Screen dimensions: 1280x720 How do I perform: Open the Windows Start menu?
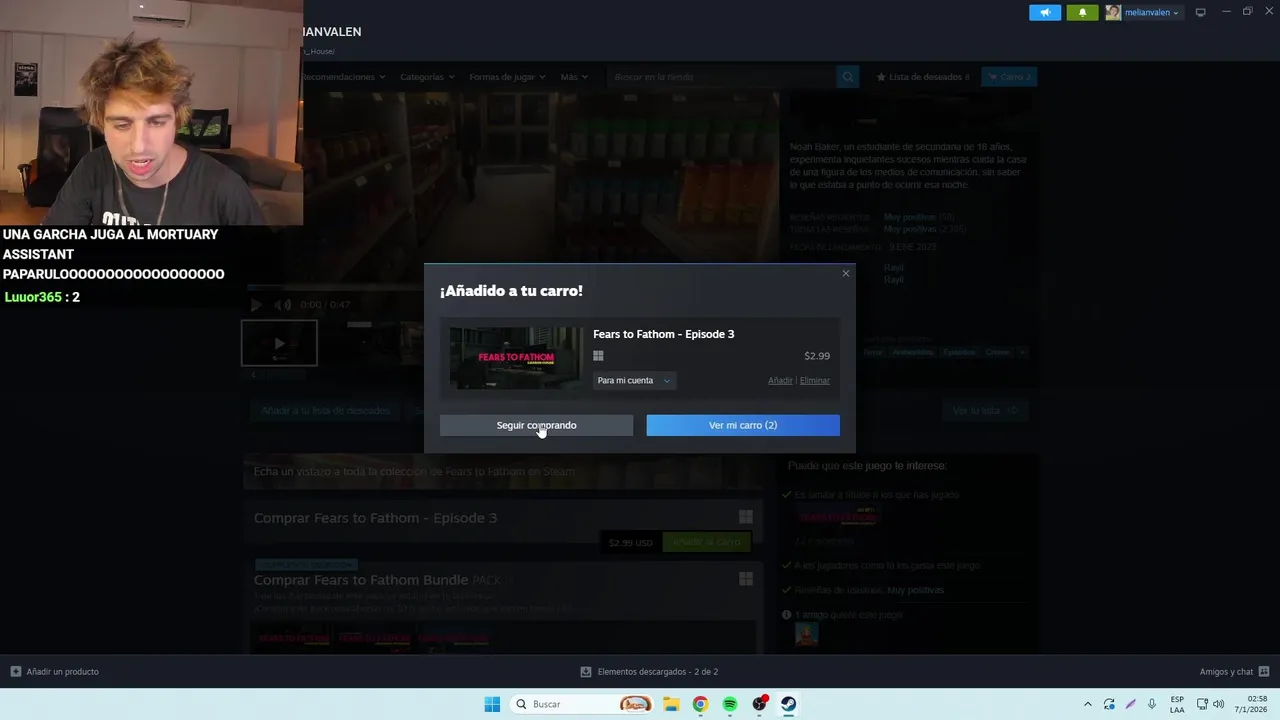(x=492, y=704)
